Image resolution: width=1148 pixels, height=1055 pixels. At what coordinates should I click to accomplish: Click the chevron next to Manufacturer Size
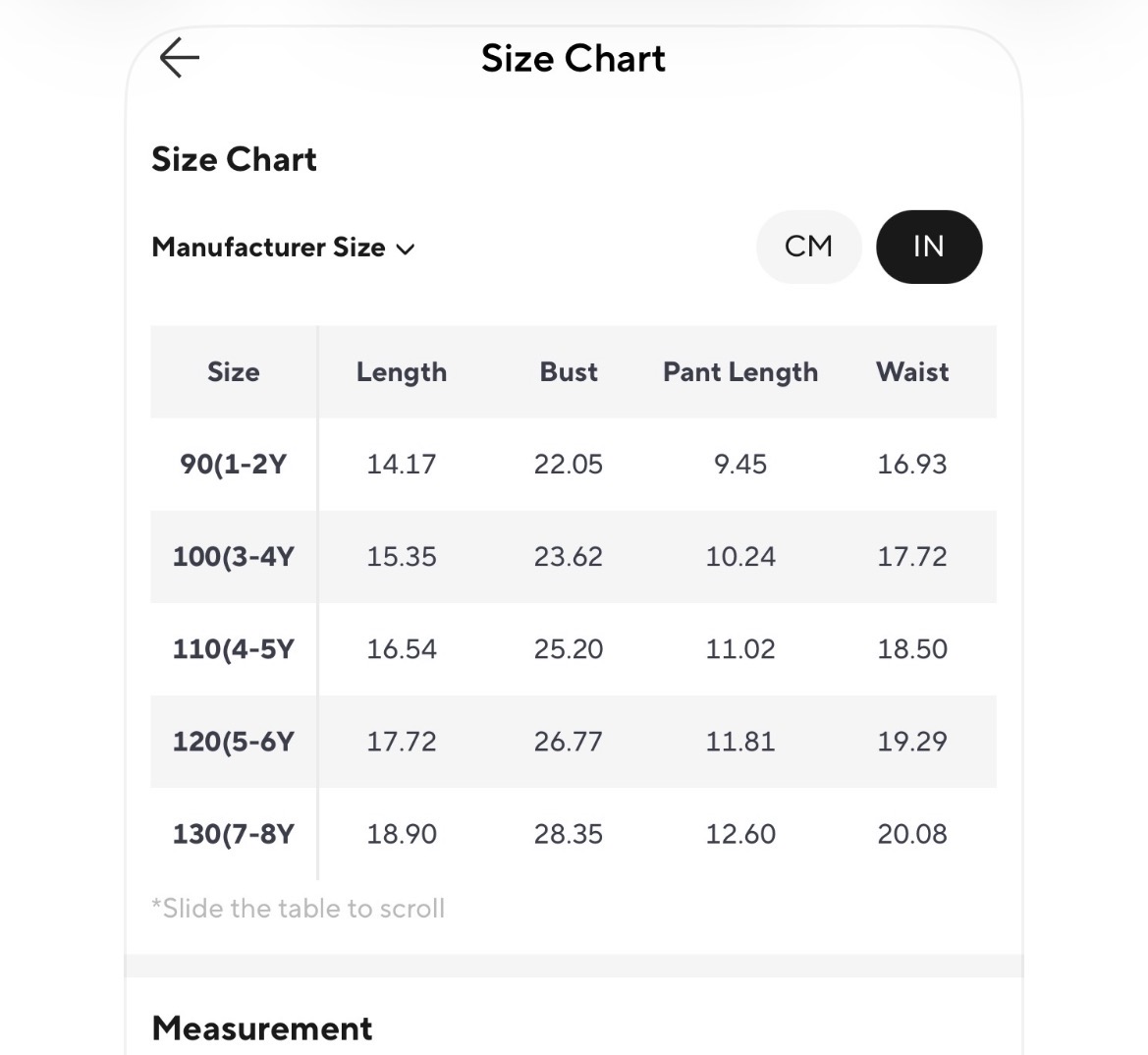405,249
